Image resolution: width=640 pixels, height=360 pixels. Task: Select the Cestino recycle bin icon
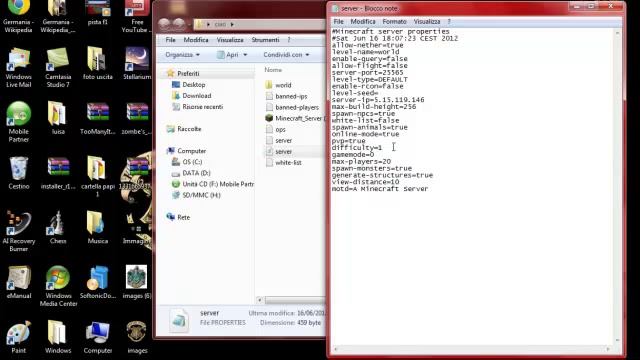coord(19,173)
